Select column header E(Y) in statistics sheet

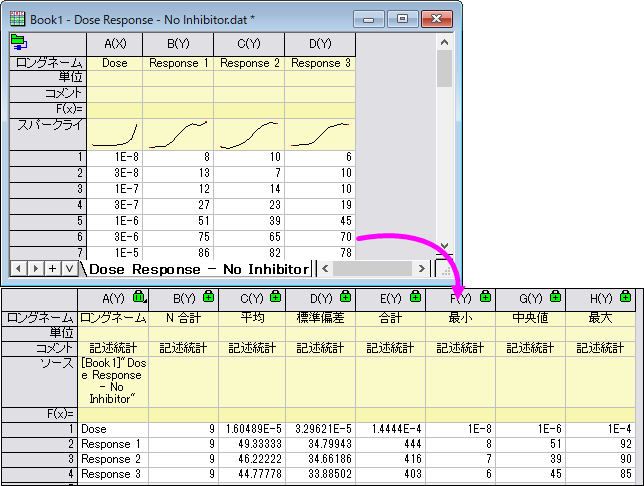[390, 299]
